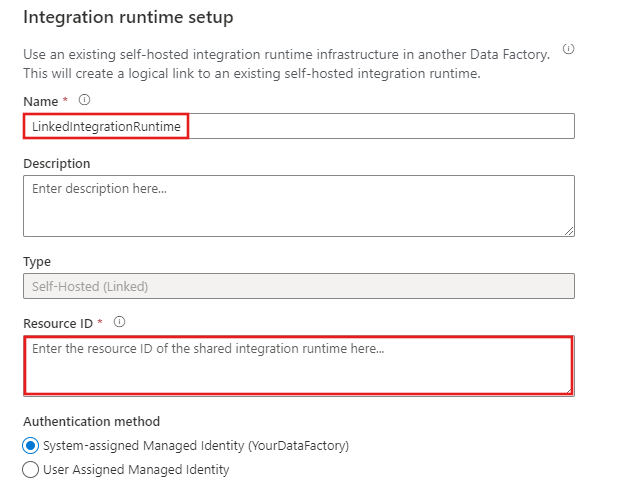
Task: Click the info icon next to Name
Action: tap(84, 99)
